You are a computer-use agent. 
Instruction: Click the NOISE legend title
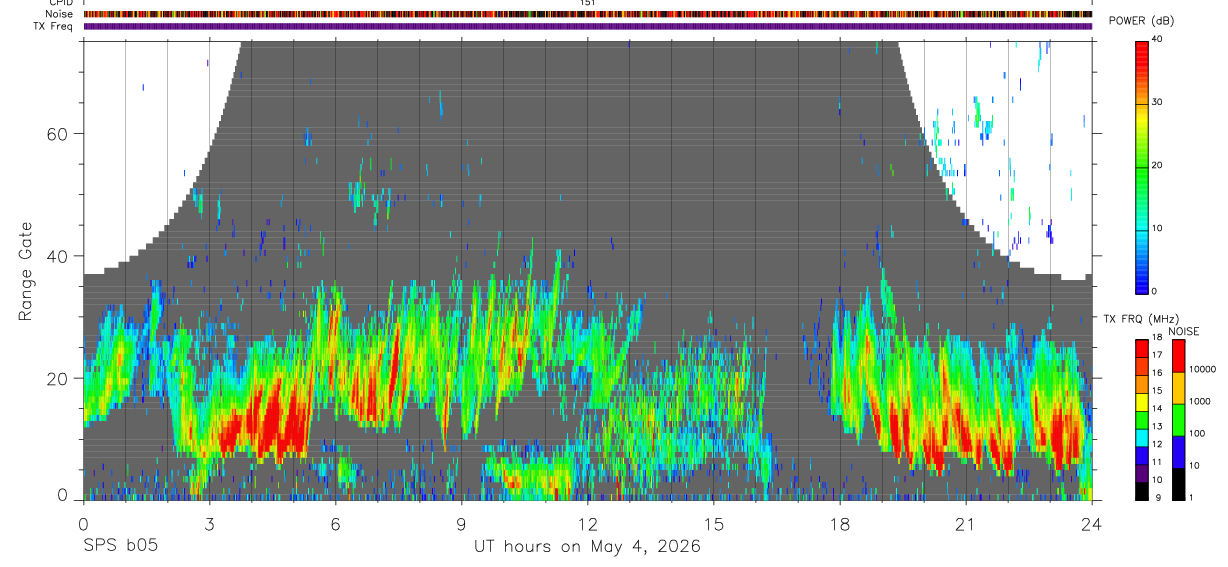coord(1183,331)
